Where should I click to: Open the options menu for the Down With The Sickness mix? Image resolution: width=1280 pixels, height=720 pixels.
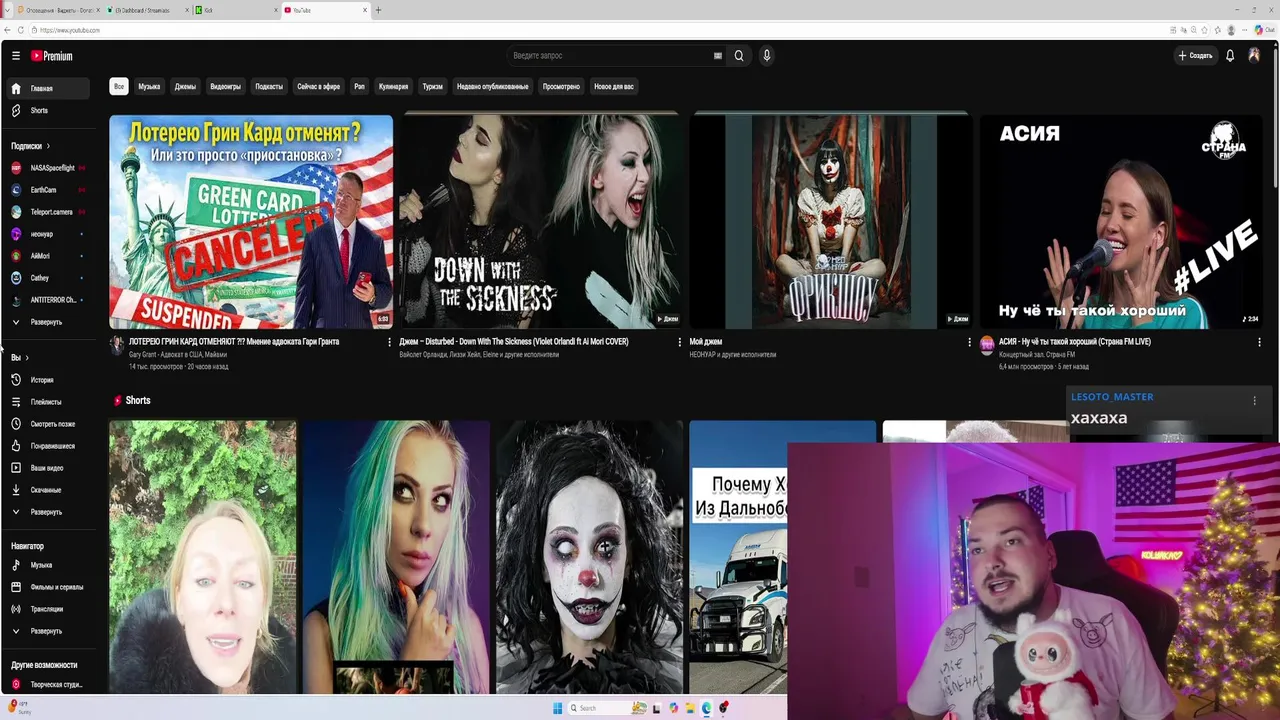coord(679,342)
